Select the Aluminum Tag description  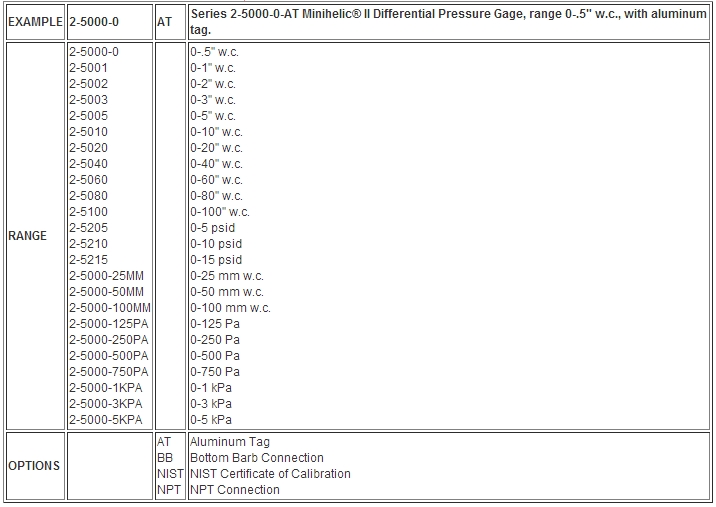230,442
